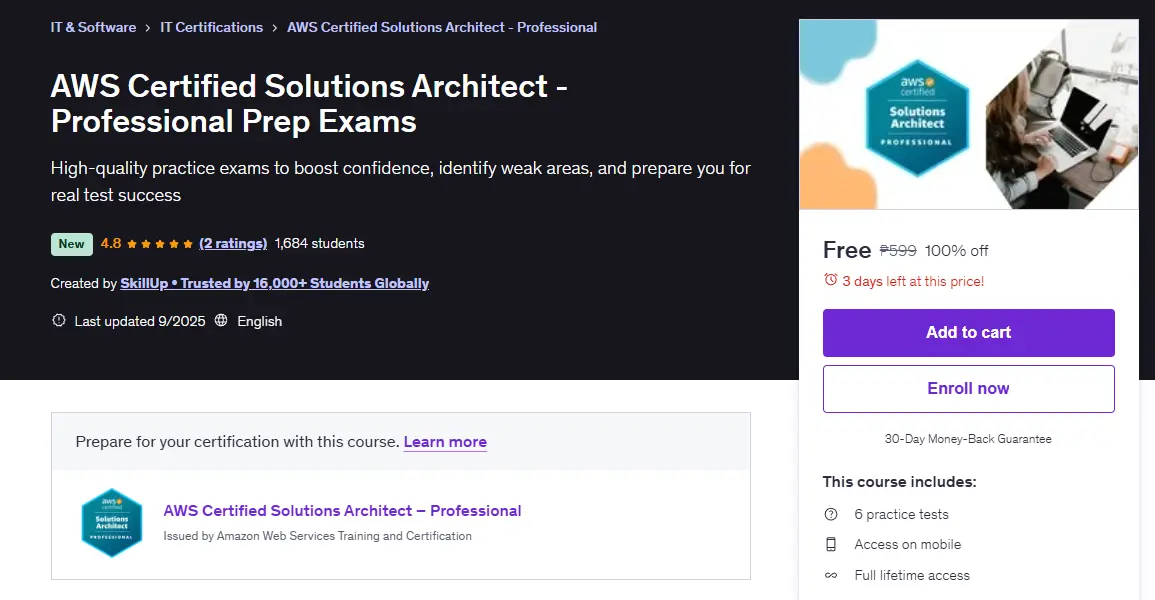Click the AWS Solutions Architect badge icon
1155x600 pixels.
click(x=112, y=523)
